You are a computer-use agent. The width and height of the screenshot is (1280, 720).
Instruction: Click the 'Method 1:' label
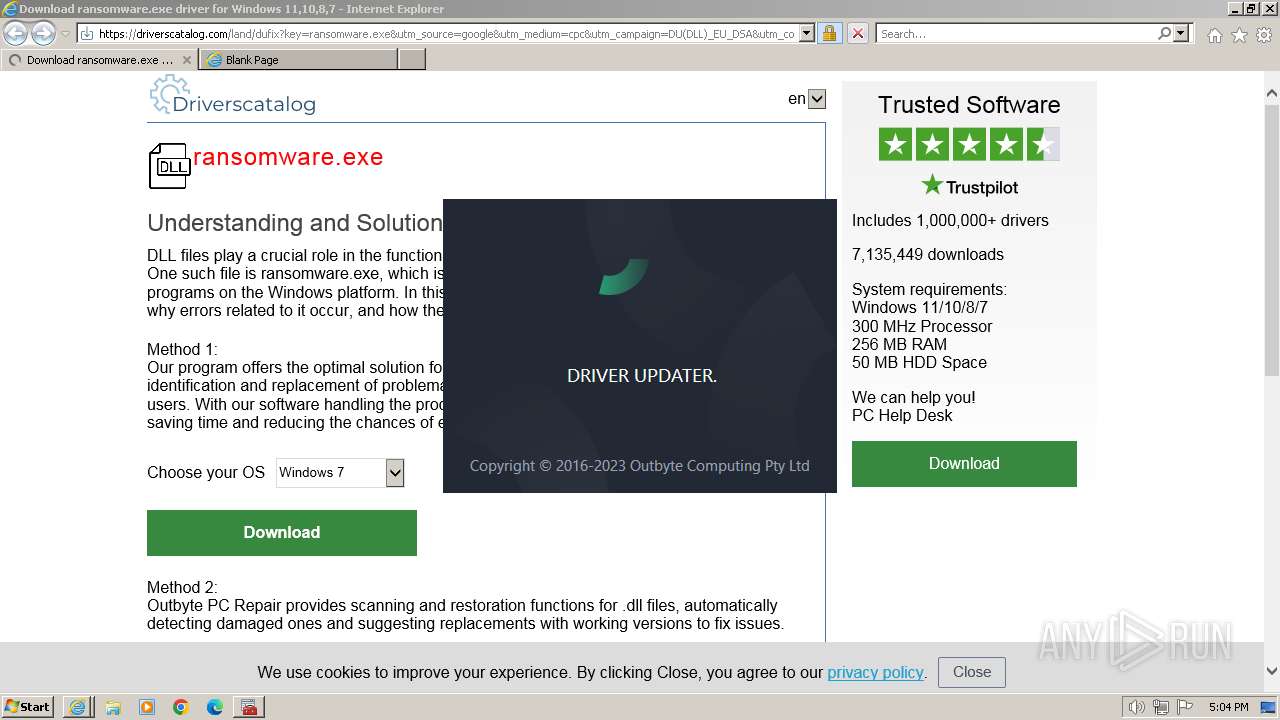point(182,350)
